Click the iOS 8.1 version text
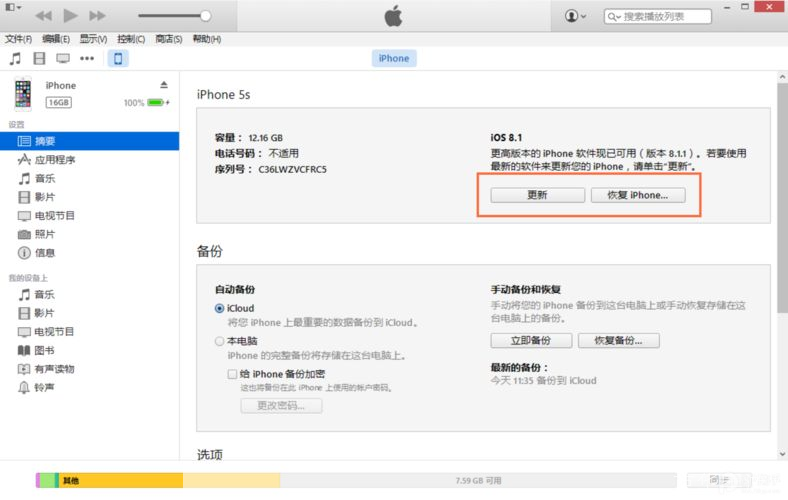Screen dimensions: 788x500 point(506,138)
